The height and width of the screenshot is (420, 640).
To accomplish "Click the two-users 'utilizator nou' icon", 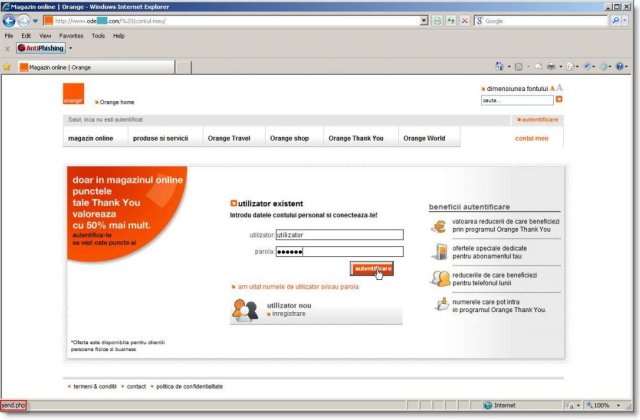I will pyautogui.click(x=245, y=310).
